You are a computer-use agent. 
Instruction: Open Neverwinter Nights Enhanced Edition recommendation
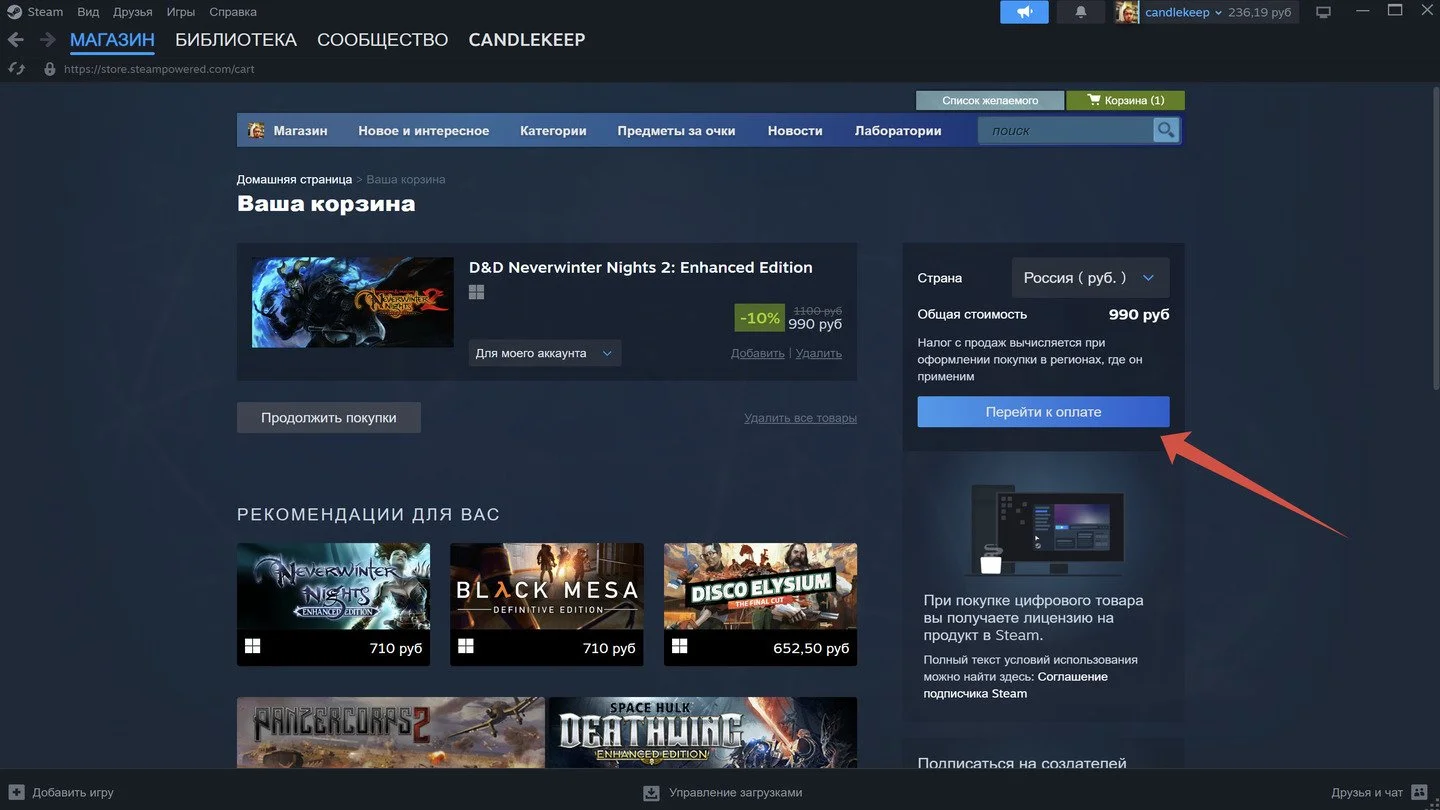tap(333, 604)
